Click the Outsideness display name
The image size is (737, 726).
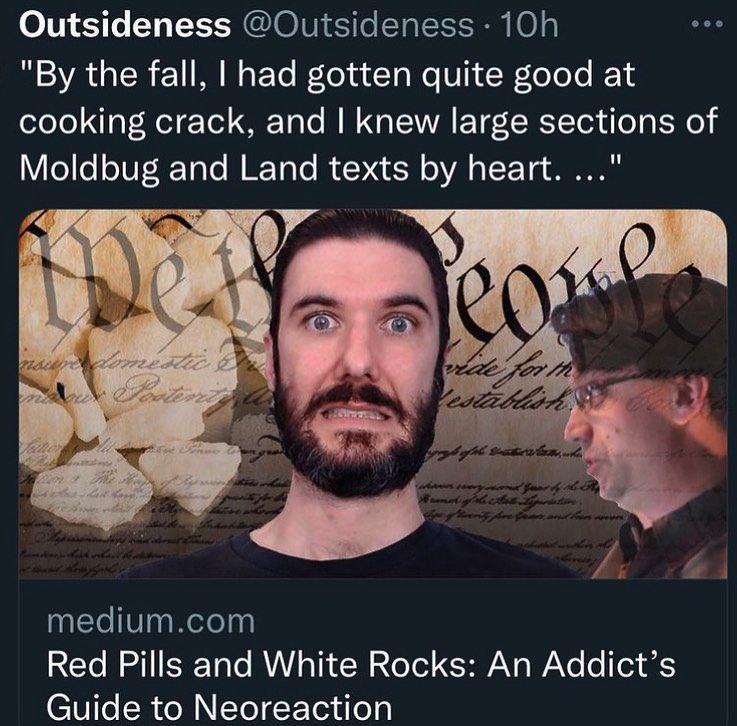click(125, 25)
